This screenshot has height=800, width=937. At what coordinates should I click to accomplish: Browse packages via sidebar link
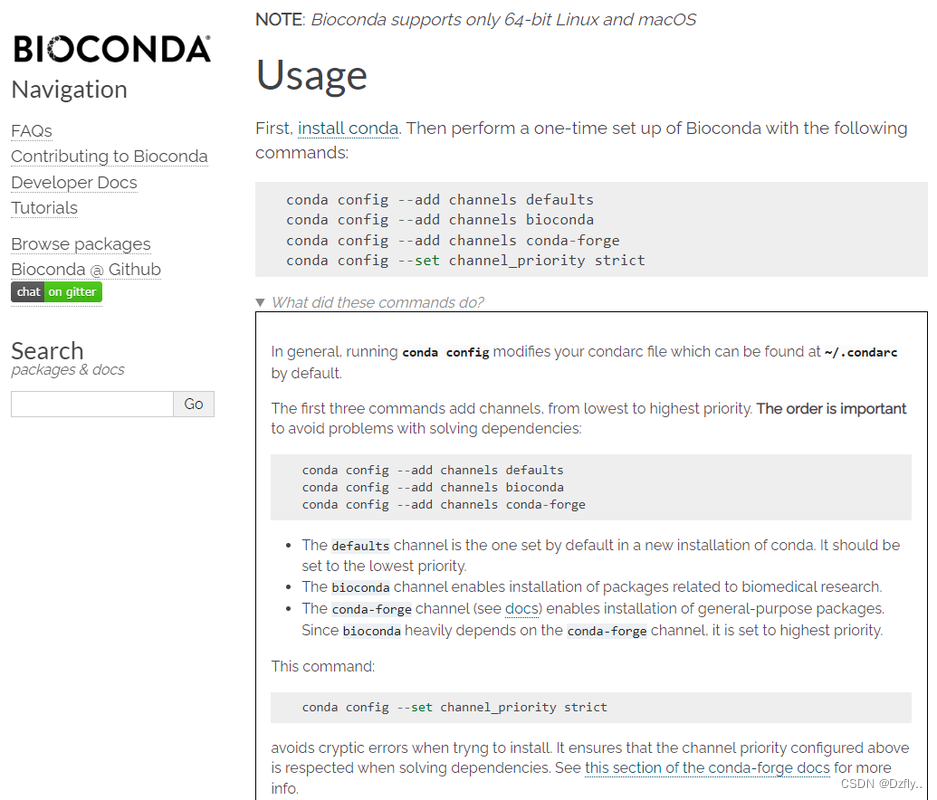[80, 244]
